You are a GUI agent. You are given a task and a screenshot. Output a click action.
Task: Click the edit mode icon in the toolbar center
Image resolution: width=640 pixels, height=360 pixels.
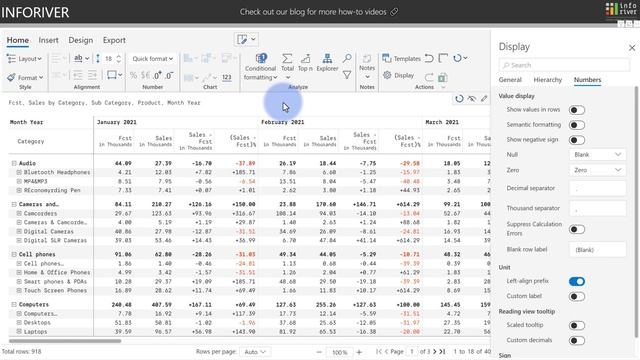point(242,39)
